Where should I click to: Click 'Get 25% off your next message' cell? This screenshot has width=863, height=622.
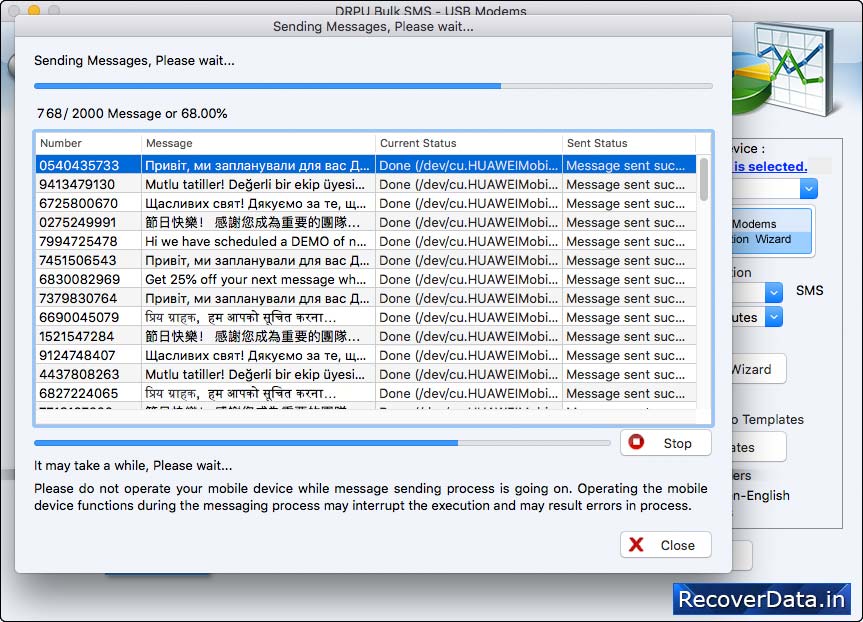pyautogui.click(x=258, y=279)
